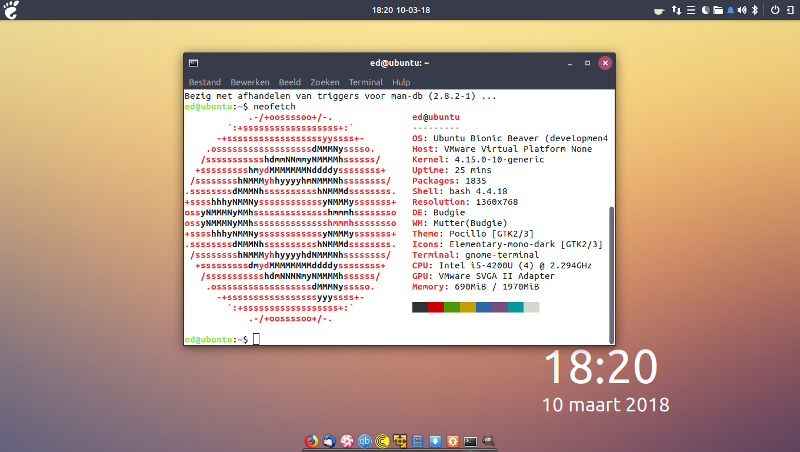Screen dimensions: 800x452
Task: Click the 'Uptime: 25 mins' line
Action: pos(452,170)
